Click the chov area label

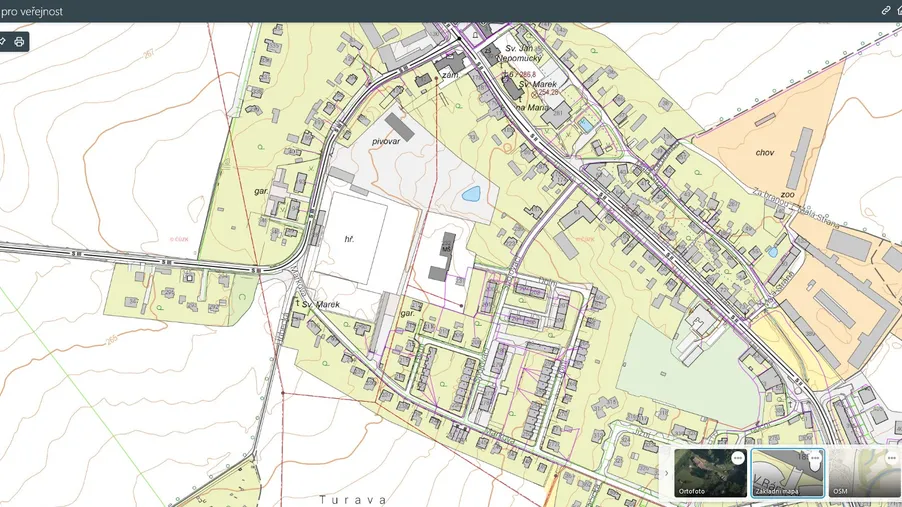tap(765, 153)
